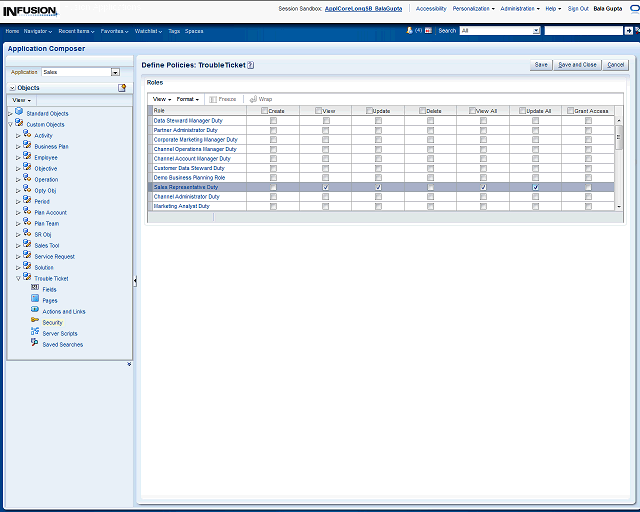Open the Sales Representative Duty role link
640x512 pixels.
click(186, 187)
